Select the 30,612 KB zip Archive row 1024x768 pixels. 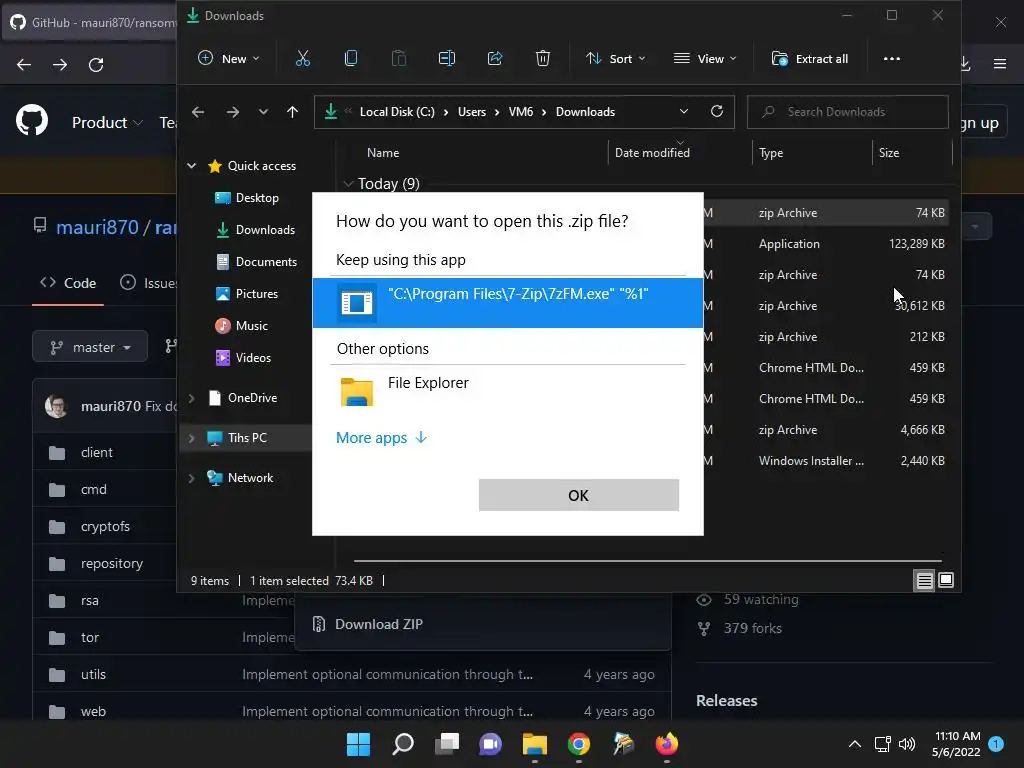click(825, 306)
